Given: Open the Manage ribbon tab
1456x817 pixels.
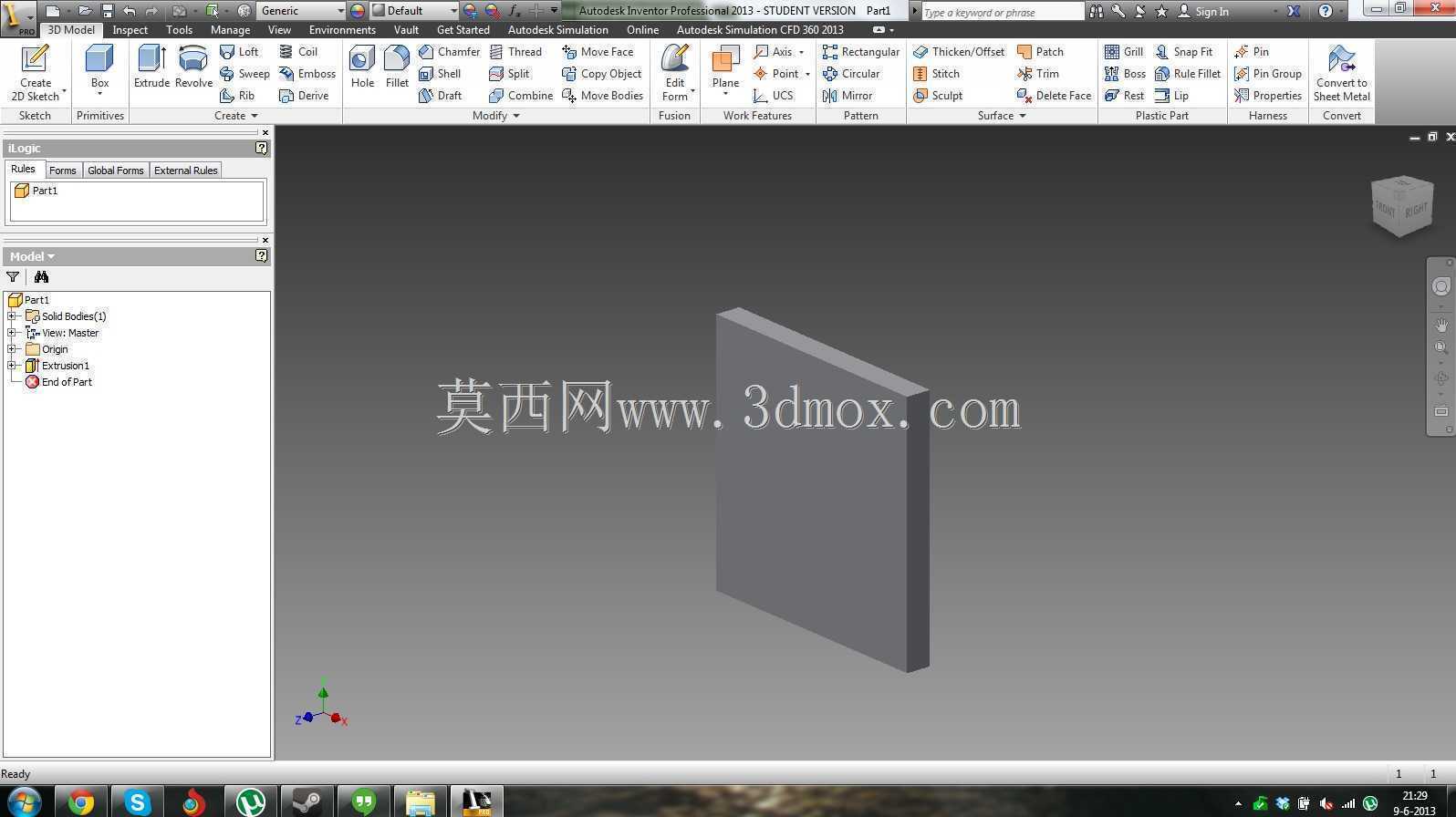Looking at the screenshot, I should [x=230, y=30].
